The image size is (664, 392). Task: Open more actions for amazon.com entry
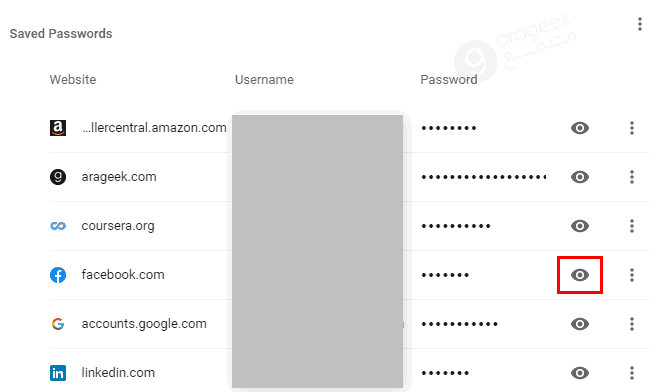(x=632, y=128)
